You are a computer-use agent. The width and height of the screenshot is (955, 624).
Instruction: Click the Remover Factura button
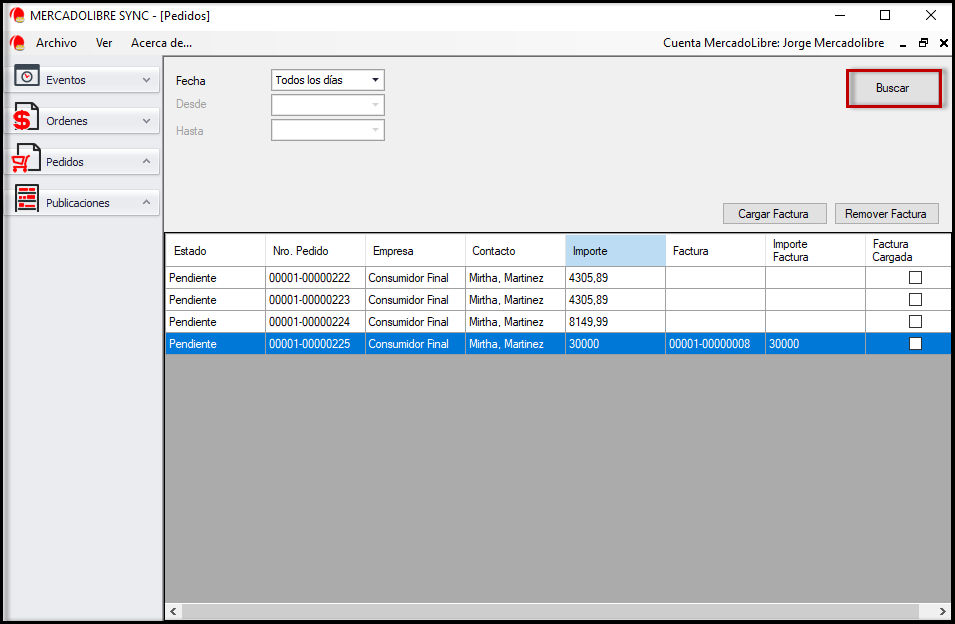pyautogui.click(x=886, y=214)
